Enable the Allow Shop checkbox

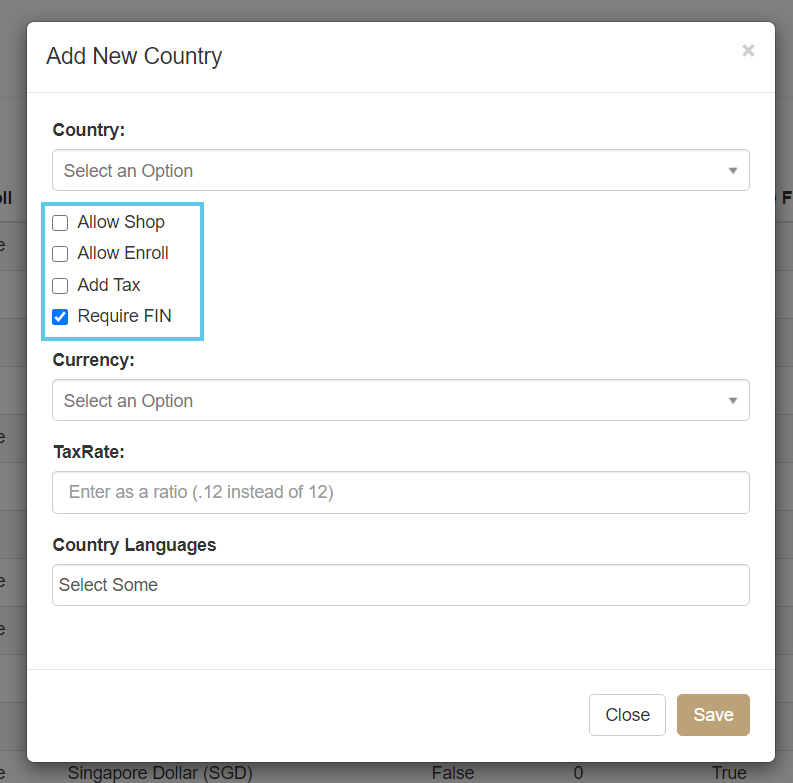click(x=60, y=223)
